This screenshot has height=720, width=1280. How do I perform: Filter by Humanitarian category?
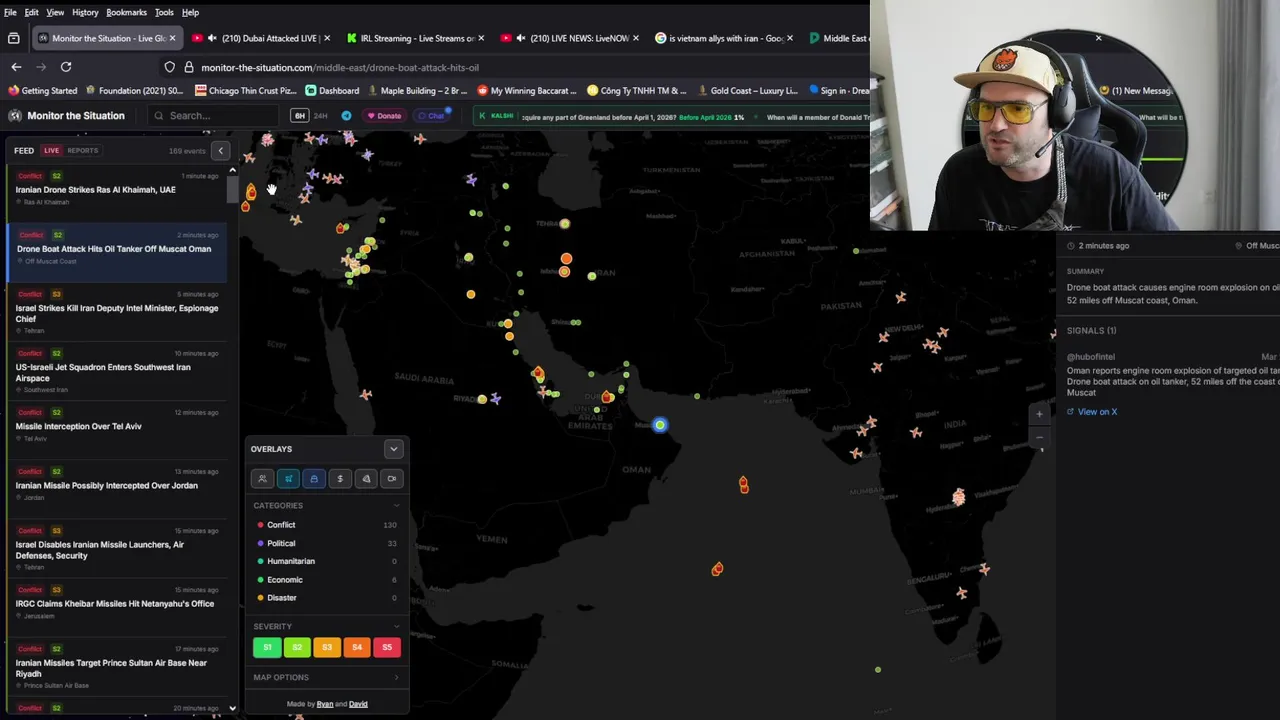point(326,561)
